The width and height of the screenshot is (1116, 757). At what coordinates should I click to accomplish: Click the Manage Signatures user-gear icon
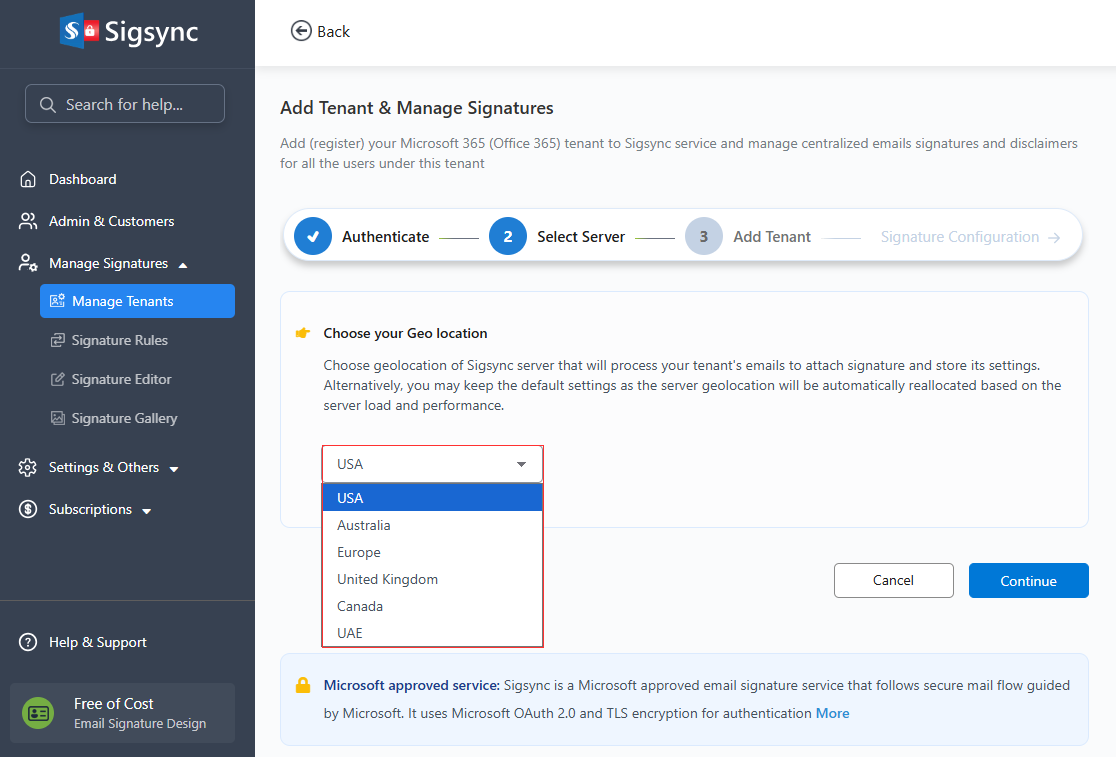click(28, 263)
